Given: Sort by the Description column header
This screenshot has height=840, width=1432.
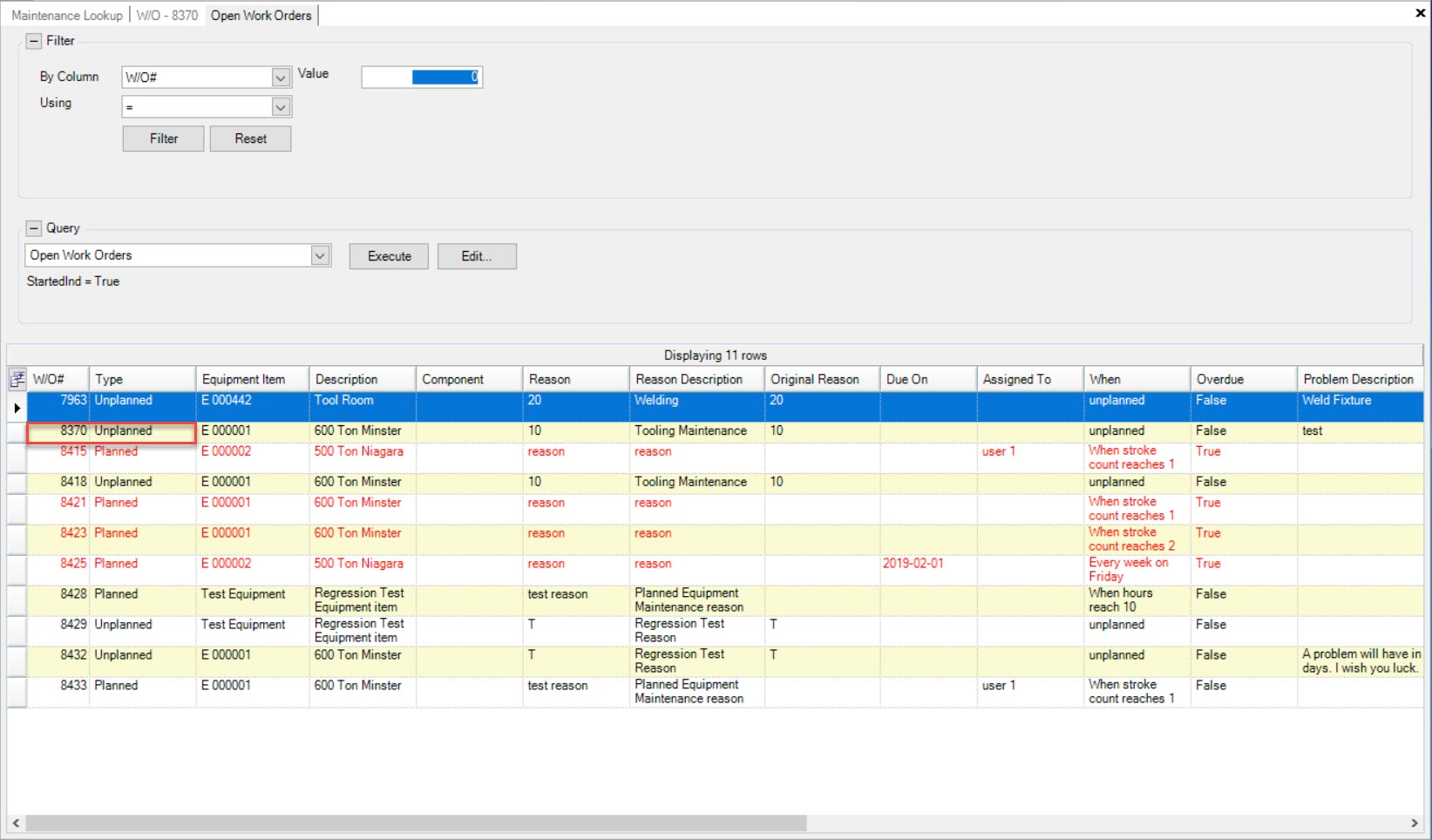Looking at the screenshot, I should pyautogui.click(x=363, y=379).
